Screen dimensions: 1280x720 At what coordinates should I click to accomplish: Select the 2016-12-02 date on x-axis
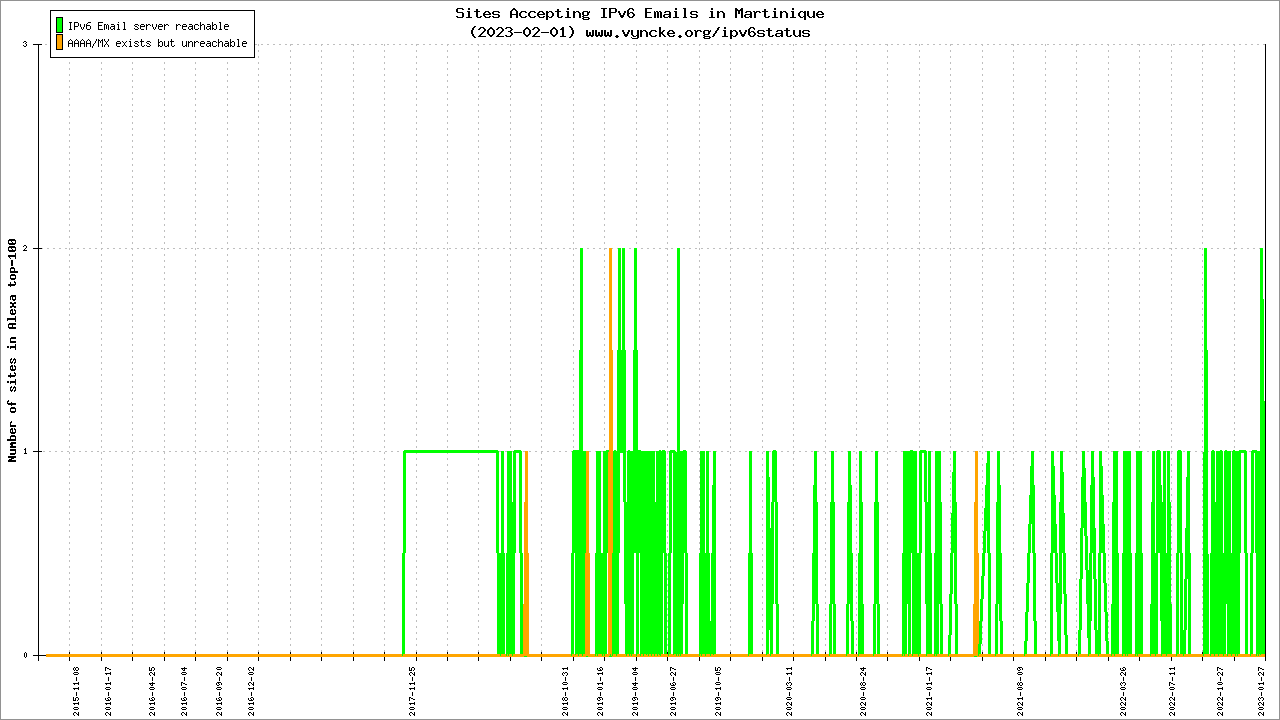[x=252, y=691]
